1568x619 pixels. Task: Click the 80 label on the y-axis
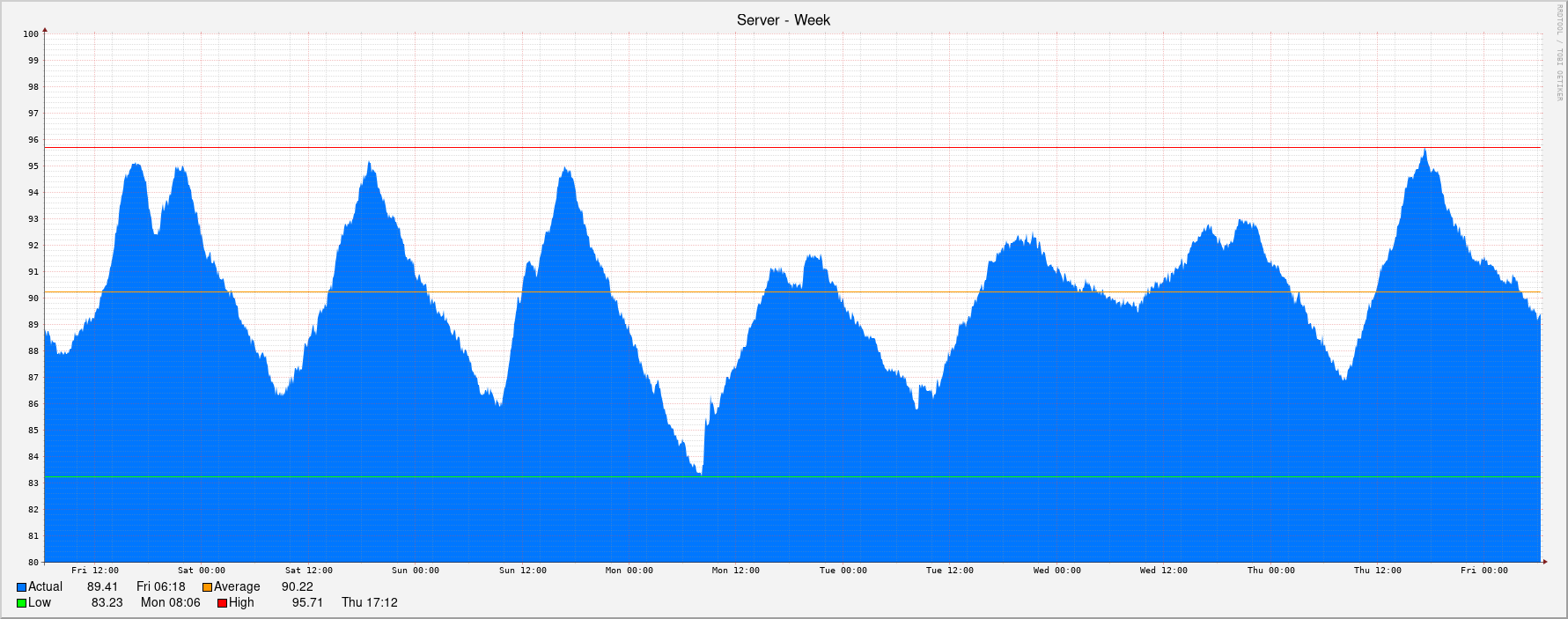point(33,563)
